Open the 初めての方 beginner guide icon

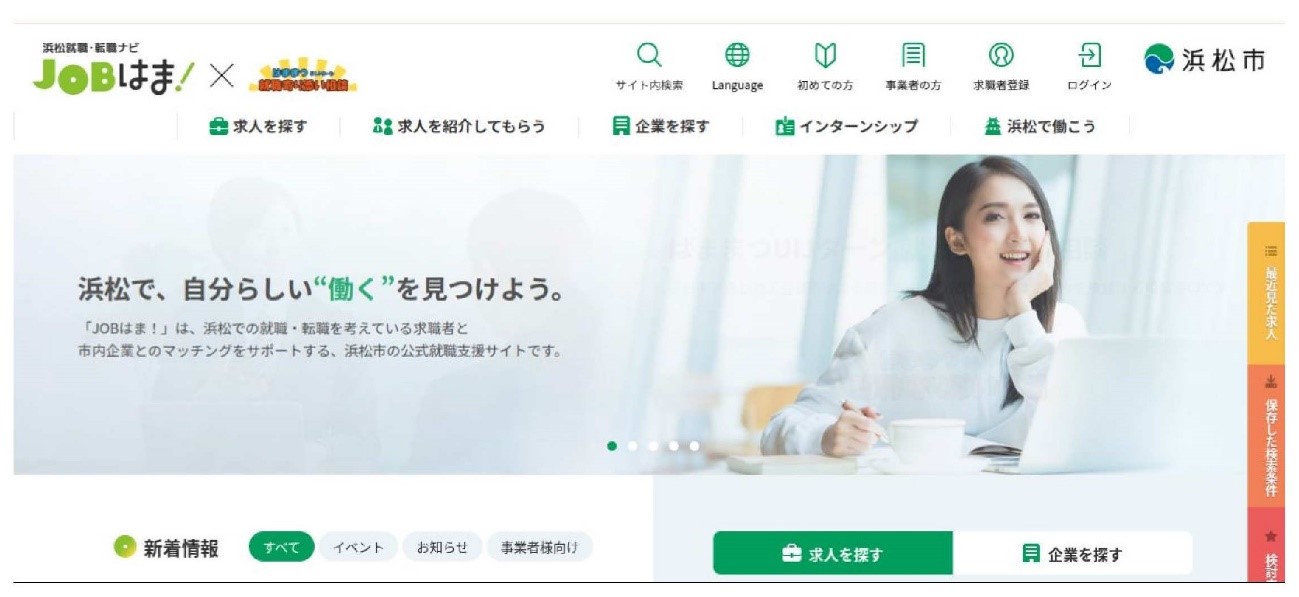coord(825,54)
